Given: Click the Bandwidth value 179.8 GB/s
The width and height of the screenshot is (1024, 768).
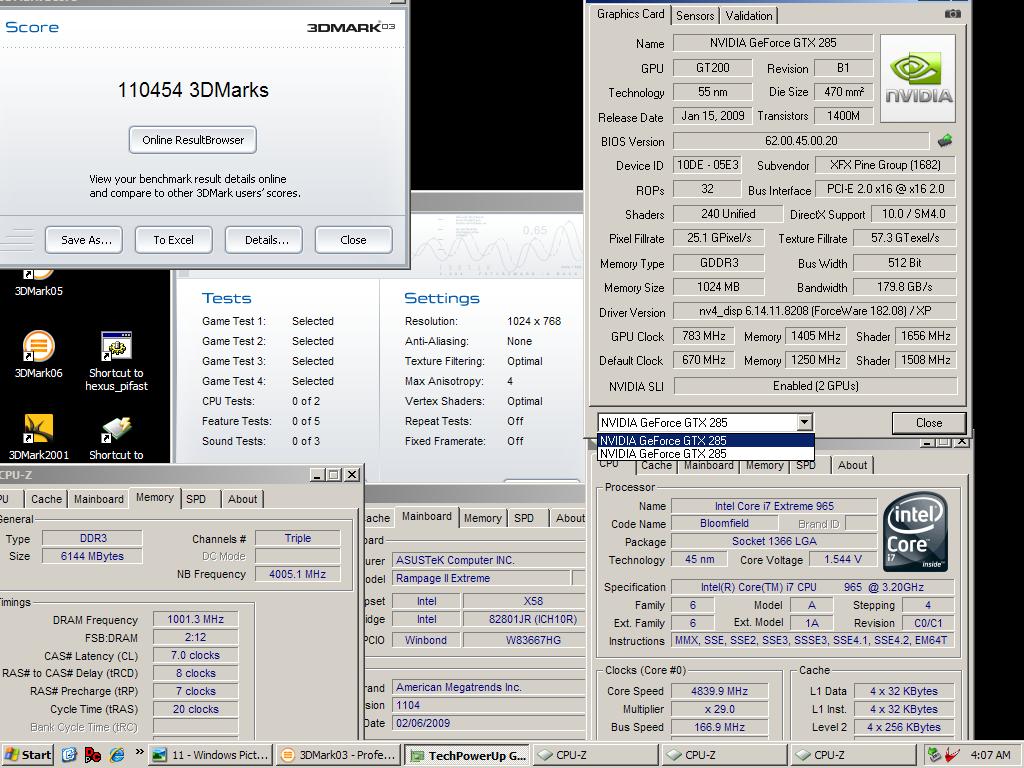Looking at the screenshot, I should [x=904, y=287].
